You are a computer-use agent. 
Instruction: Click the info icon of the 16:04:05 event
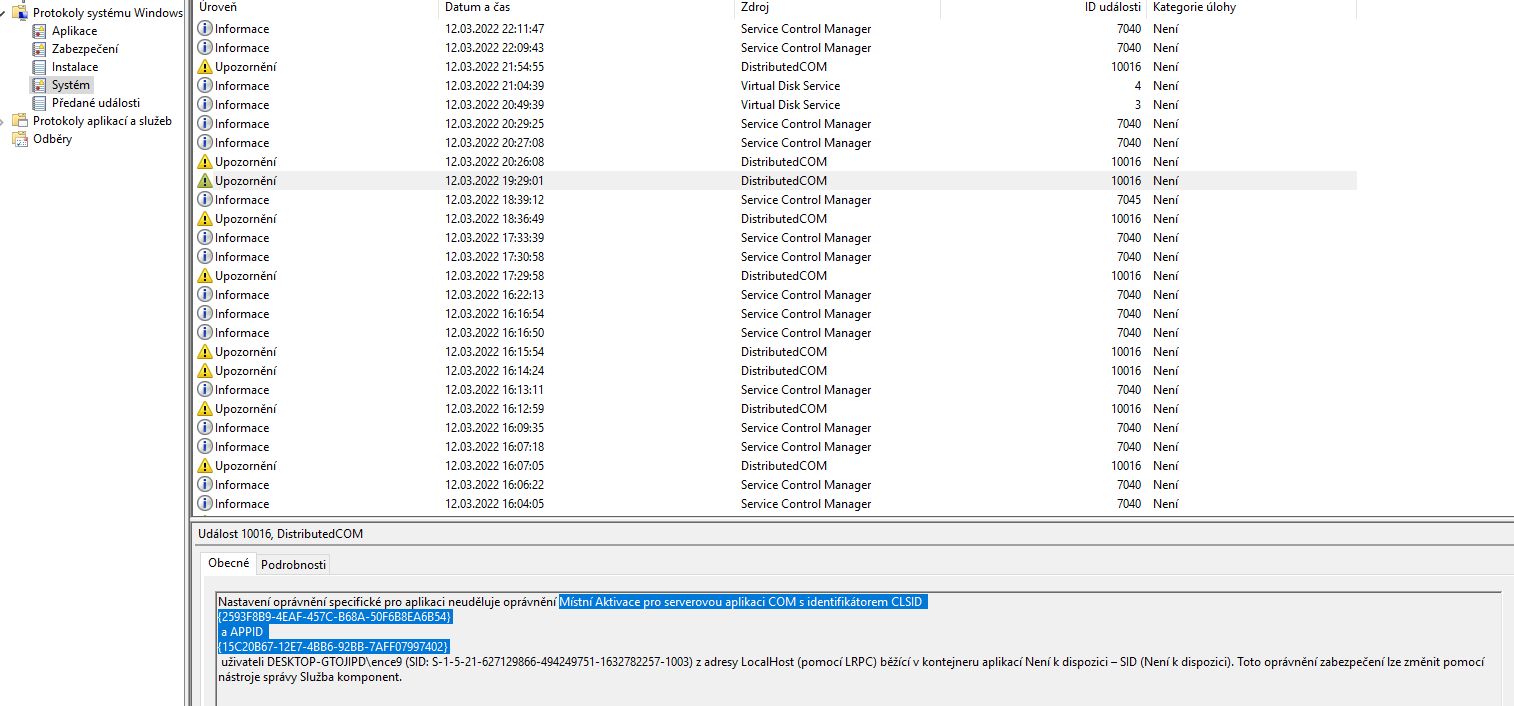(205, 504)
